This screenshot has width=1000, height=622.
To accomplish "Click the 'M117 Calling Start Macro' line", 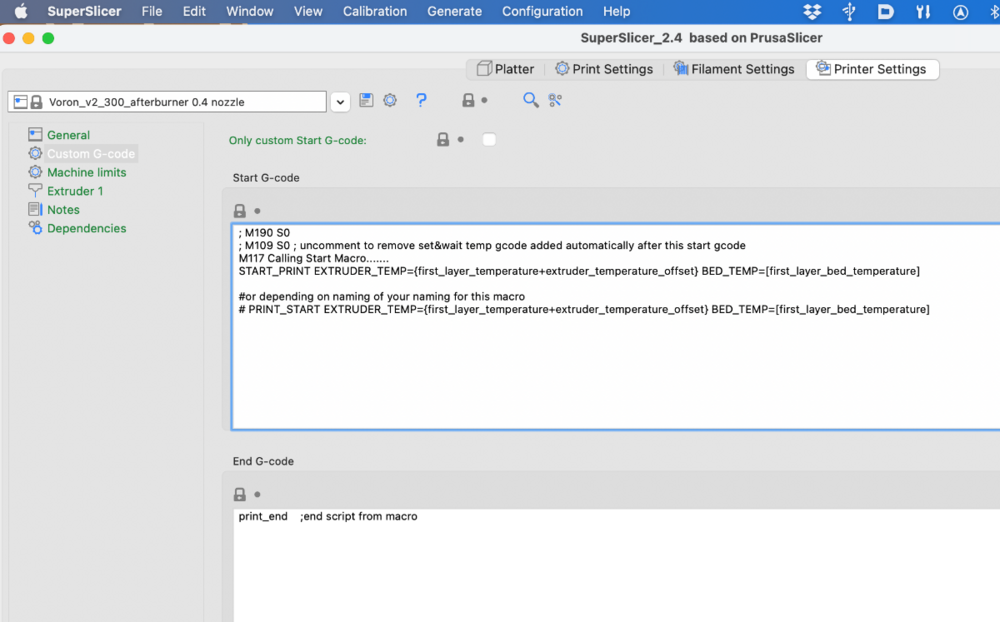I will [314, 258].
